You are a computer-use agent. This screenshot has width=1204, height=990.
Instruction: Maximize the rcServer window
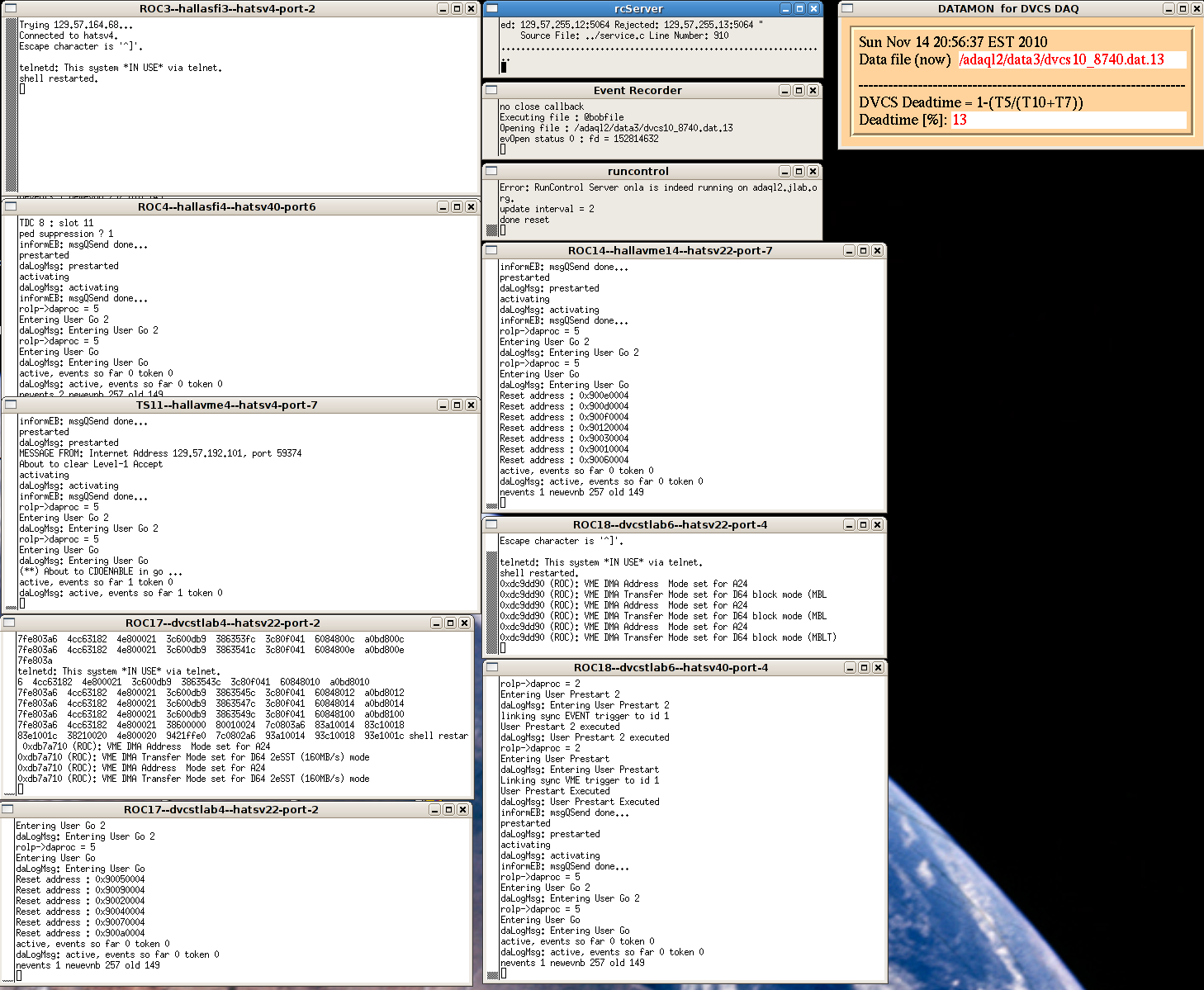(799, 8)
